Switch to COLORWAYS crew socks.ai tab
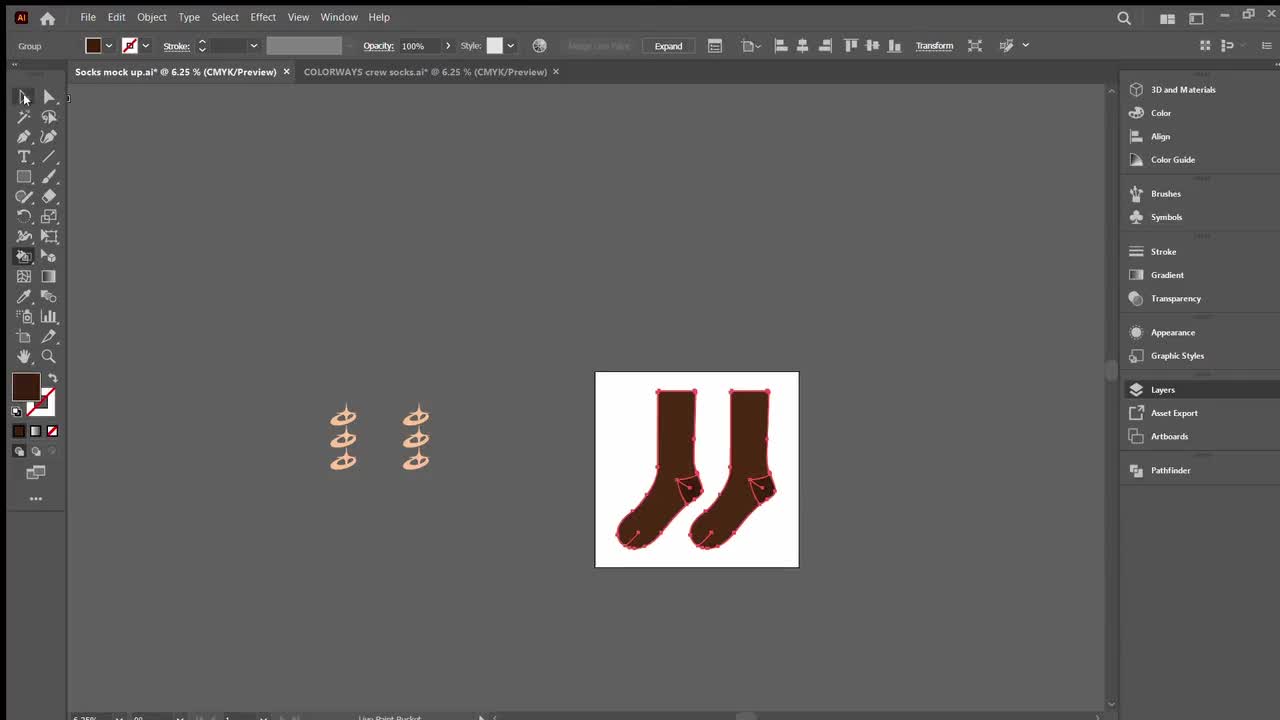The image size is (1280, 720). pos(425,72)
